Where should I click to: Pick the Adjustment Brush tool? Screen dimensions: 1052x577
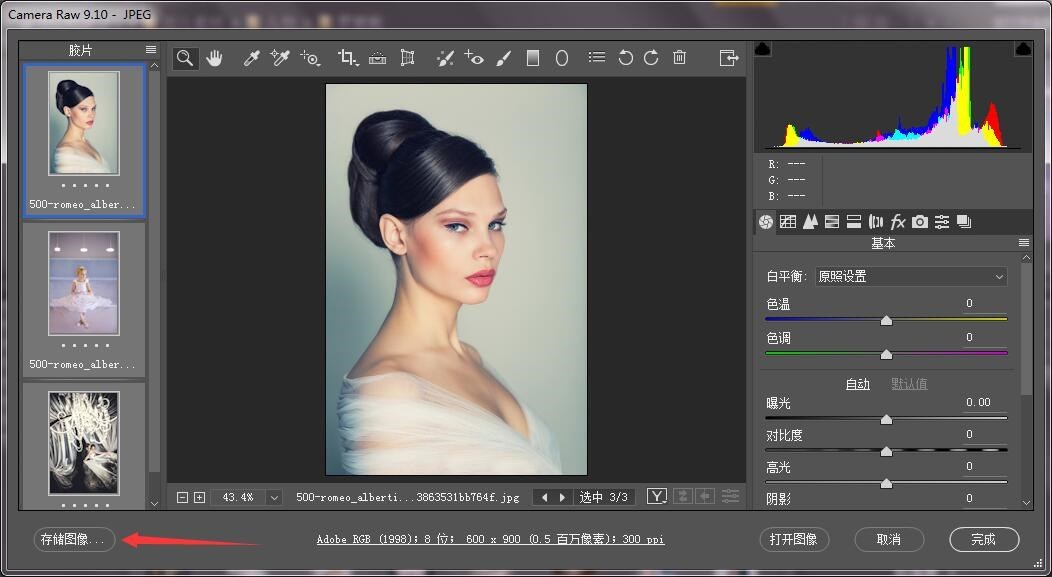[x=503, y=59]
